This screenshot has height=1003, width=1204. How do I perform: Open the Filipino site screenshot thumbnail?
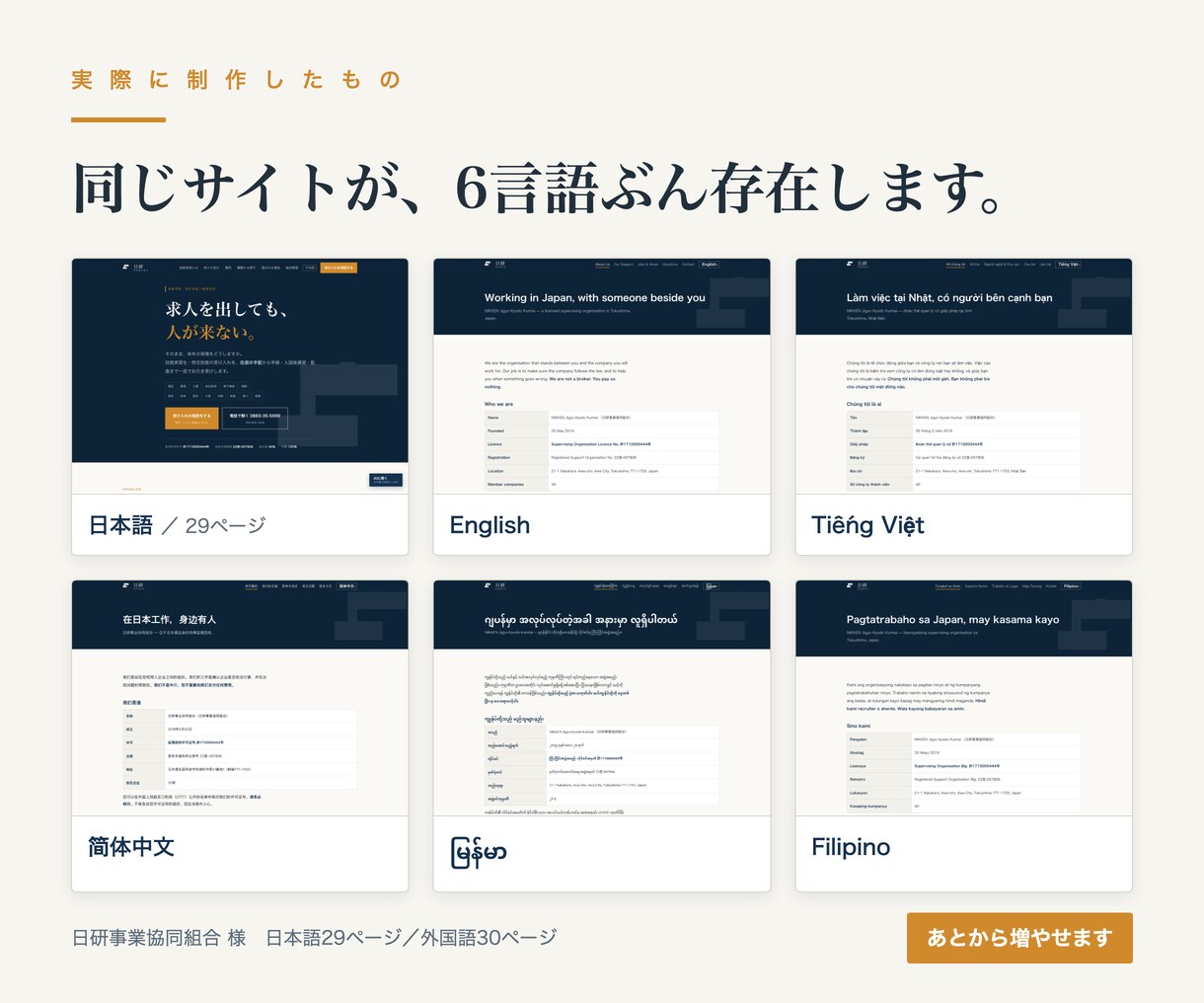(964, 697)
